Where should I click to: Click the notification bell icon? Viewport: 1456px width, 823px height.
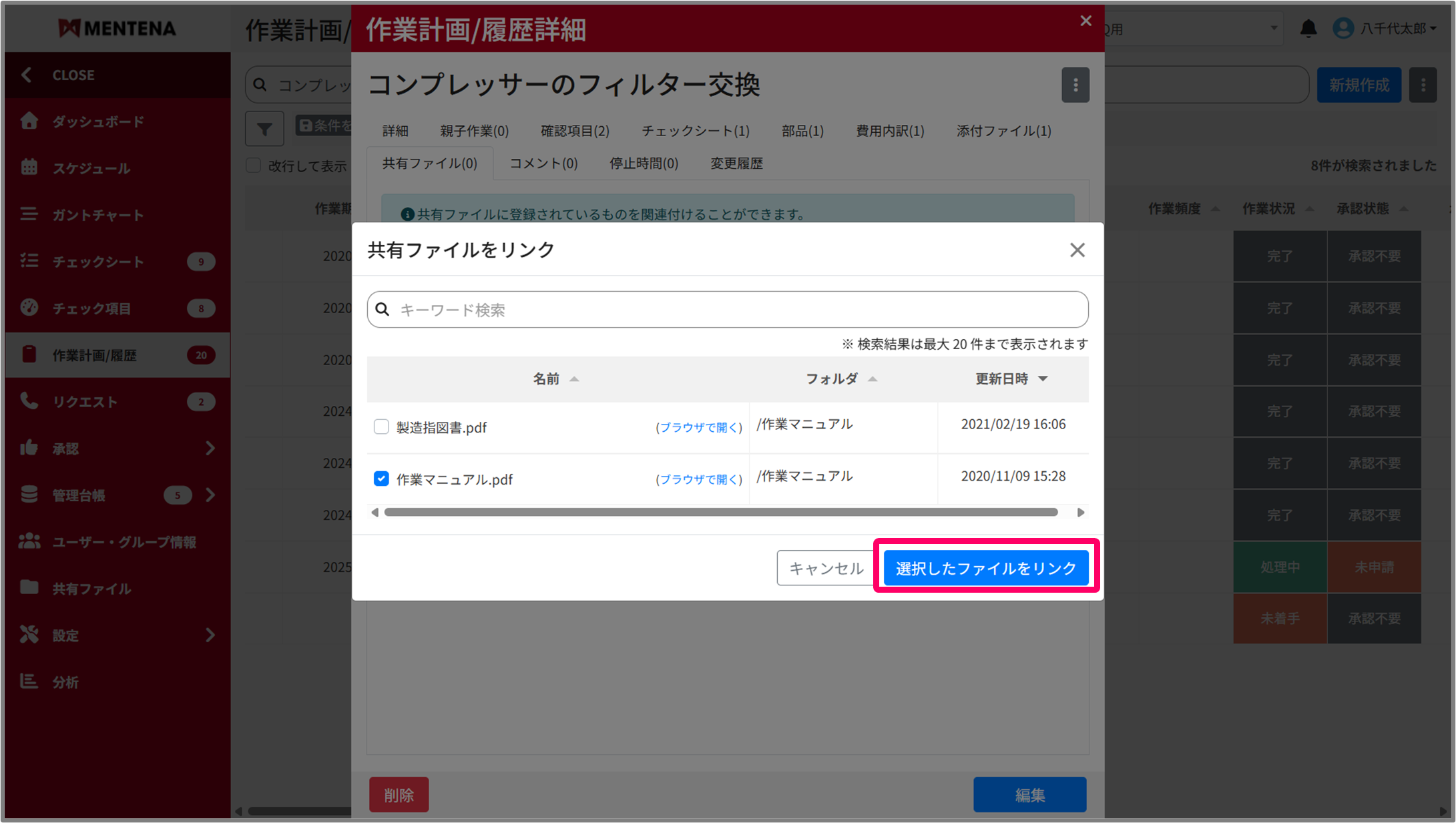coord(1308,29)
